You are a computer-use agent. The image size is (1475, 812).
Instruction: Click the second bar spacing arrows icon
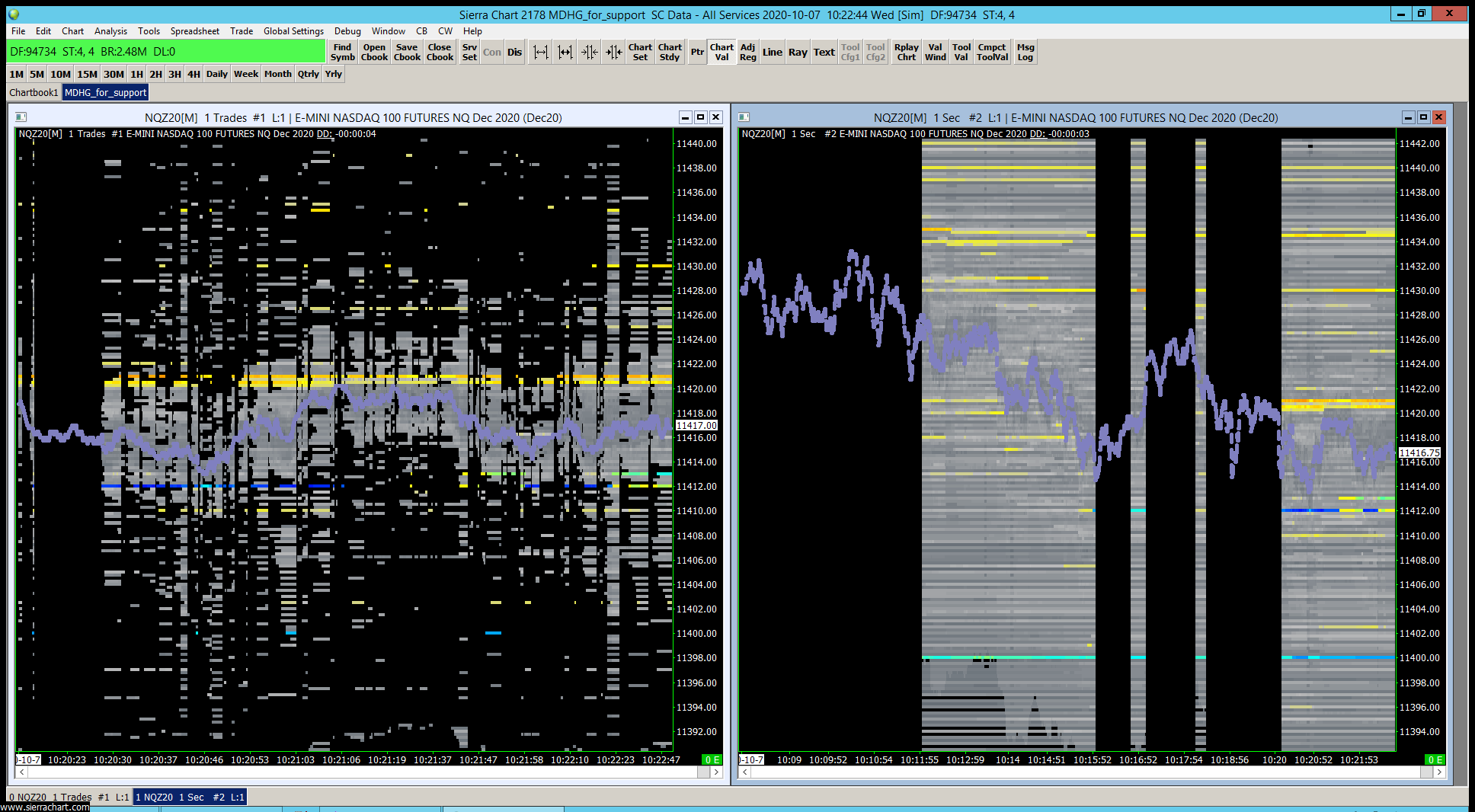565,52
